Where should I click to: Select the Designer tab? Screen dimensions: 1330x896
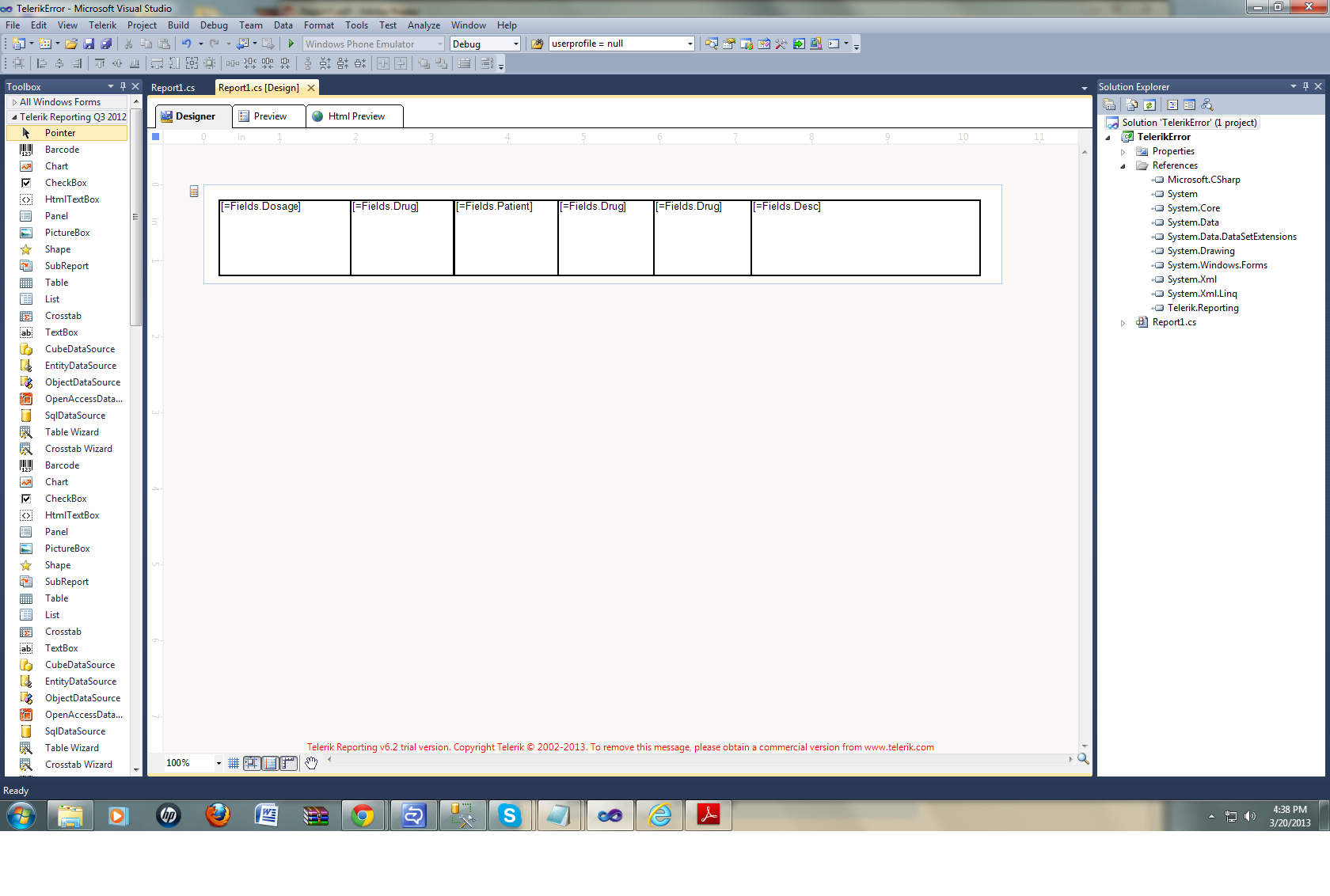[193, 116]
